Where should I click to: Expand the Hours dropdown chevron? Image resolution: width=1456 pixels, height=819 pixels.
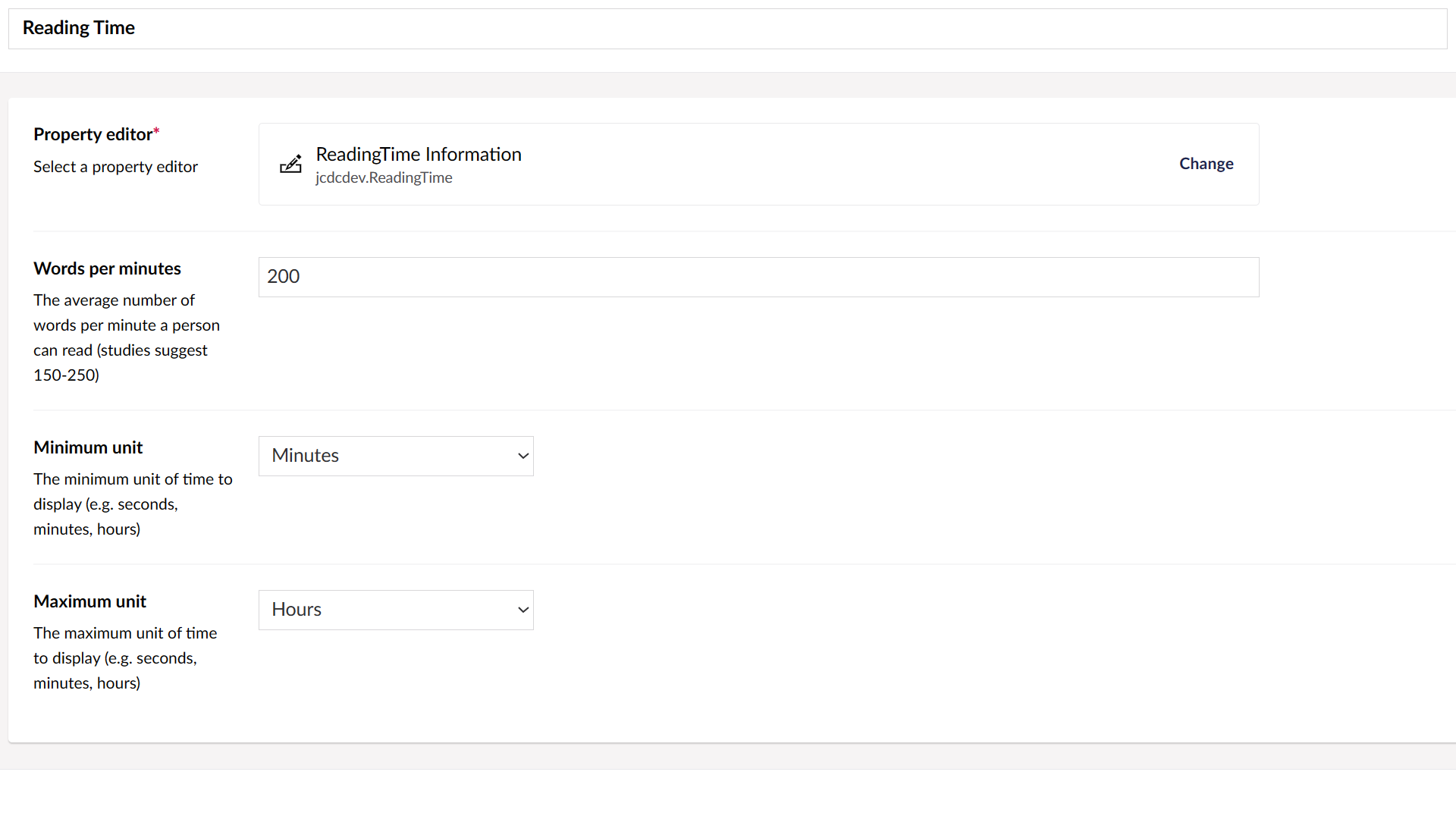[522, 610]
